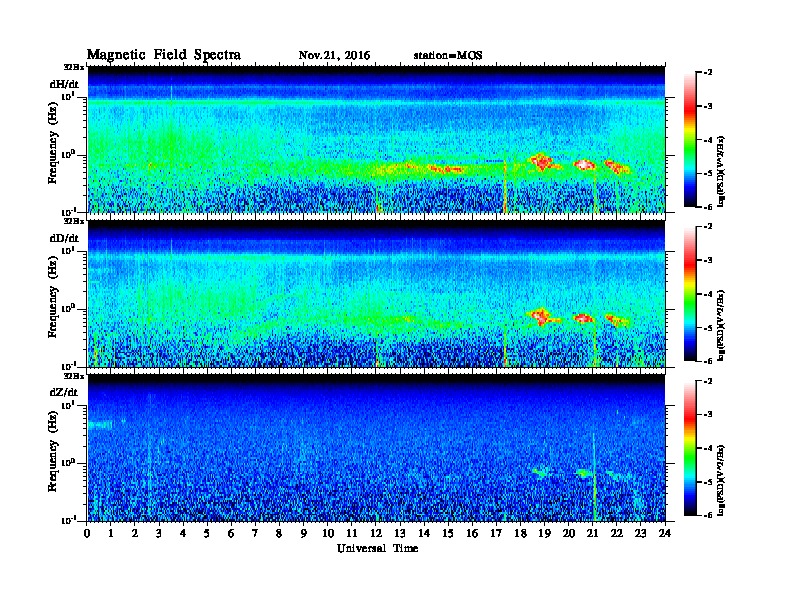792x612 pixels.
Task: Select the date label "Nov. 21, 2016"
Action: 334,55
